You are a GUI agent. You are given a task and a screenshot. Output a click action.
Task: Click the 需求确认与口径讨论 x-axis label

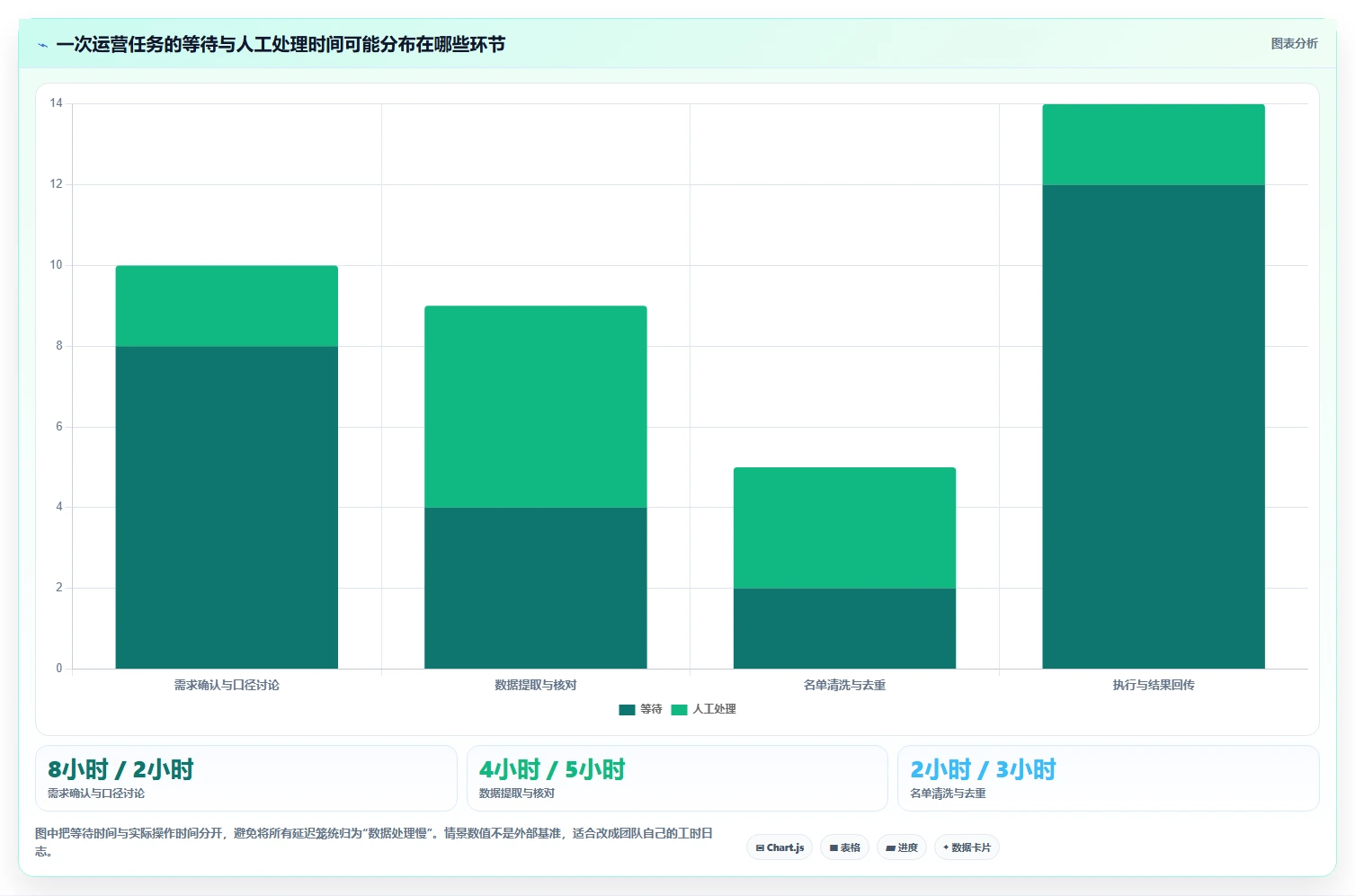coord(227,685)
